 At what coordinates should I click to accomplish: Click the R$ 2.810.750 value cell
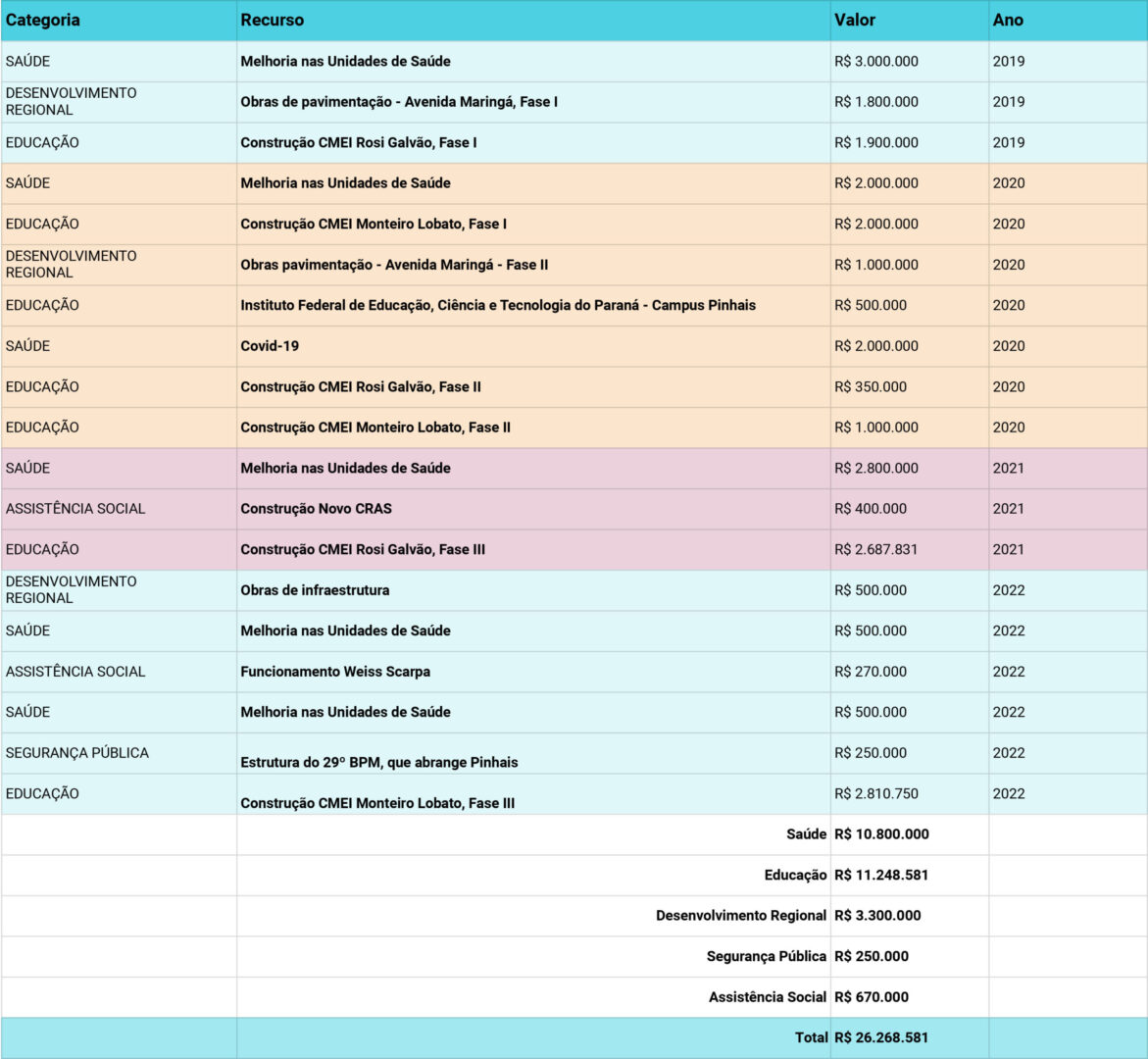pyautogui.click(x=875, y=793)
